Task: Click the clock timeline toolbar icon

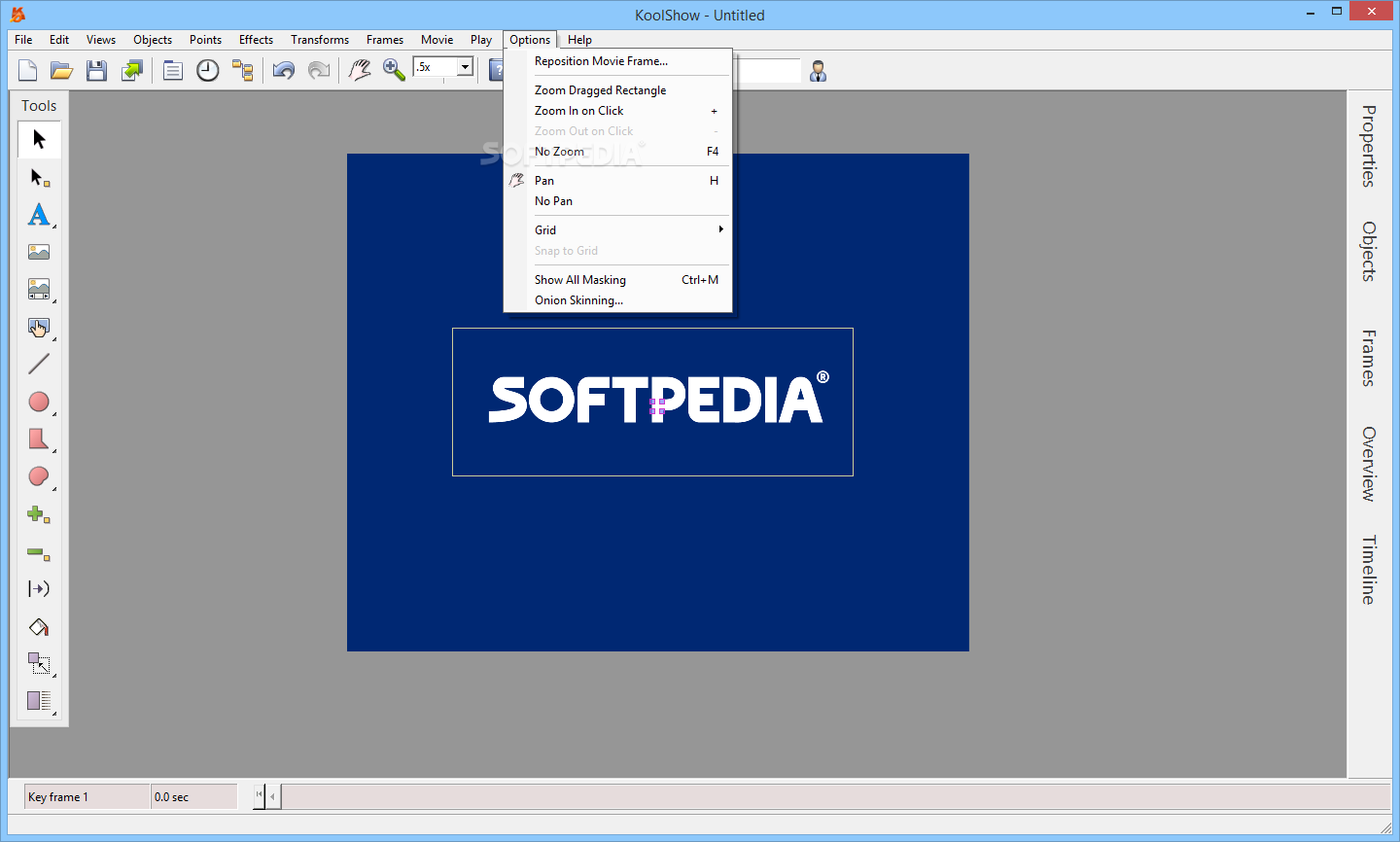Action: (x=208, y=70)
